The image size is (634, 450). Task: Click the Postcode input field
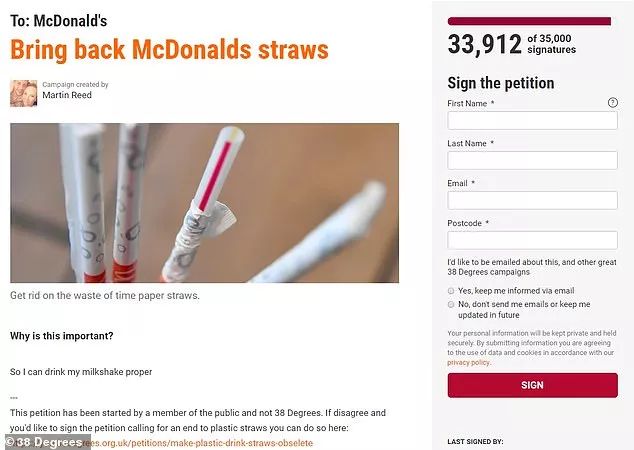(x=532, y=241)
